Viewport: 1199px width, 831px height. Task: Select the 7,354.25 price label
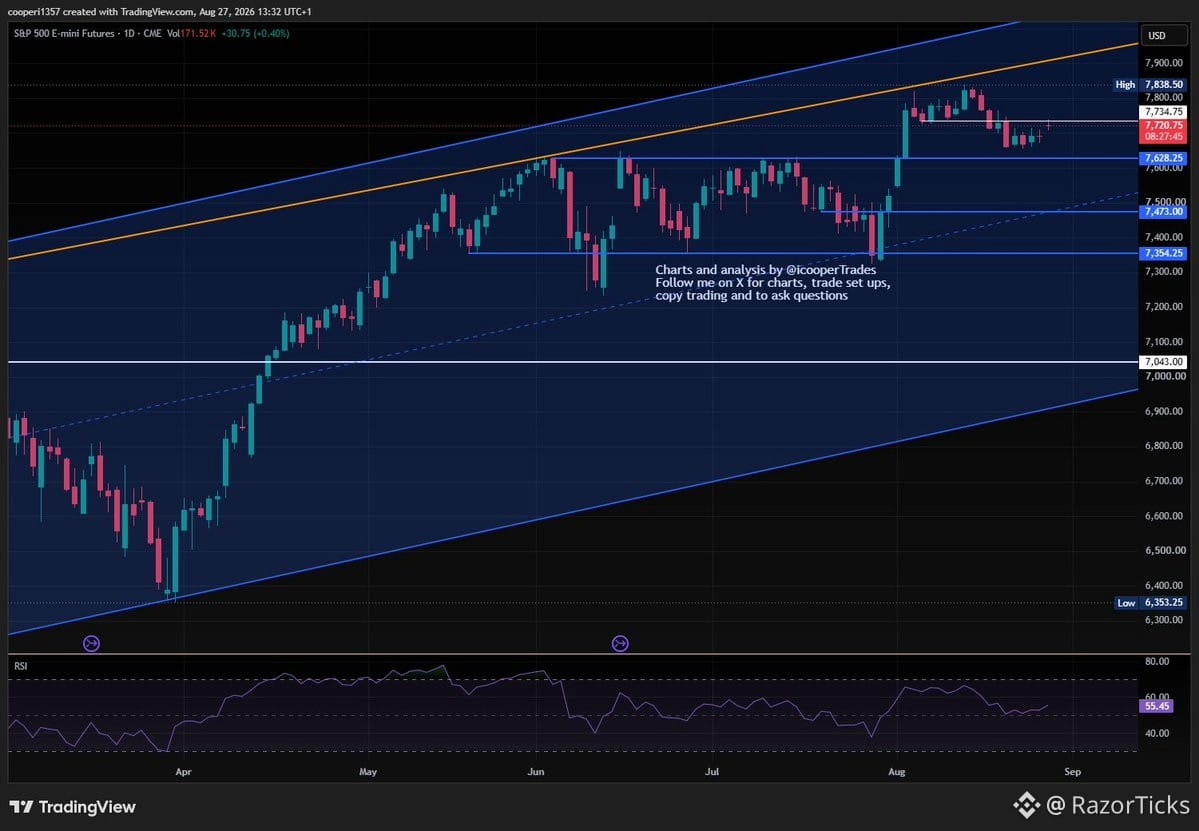pos(1163,253)
